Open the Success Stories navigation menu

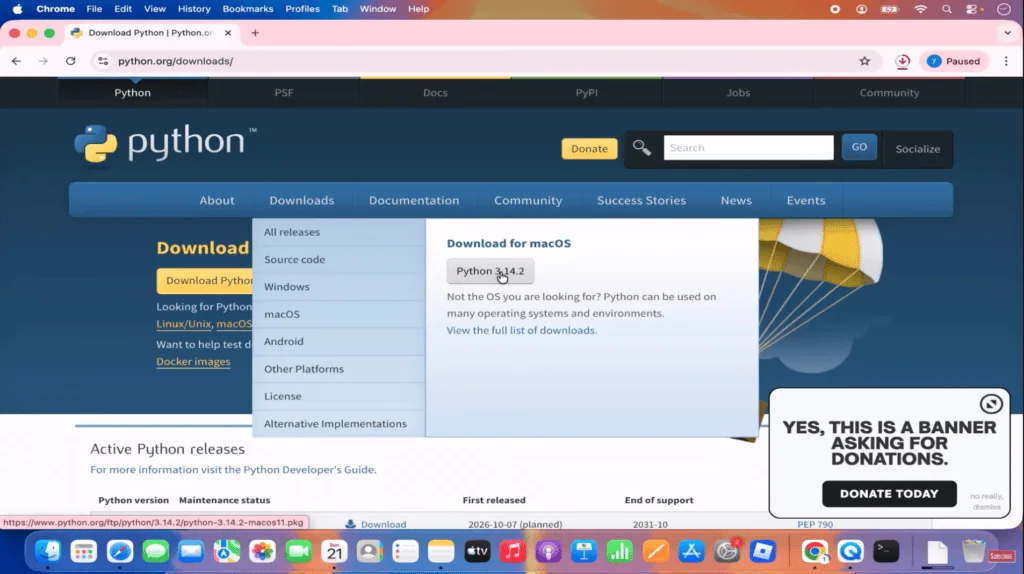coord(641,200)
